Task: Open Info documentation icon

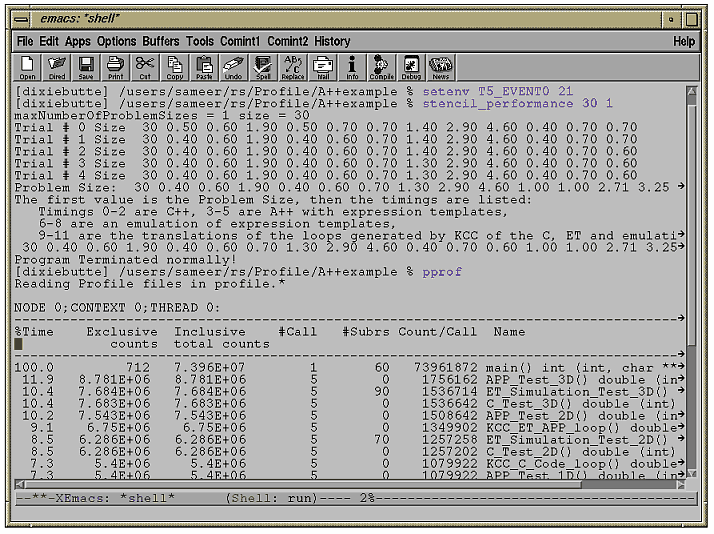Action: point(352,67)
